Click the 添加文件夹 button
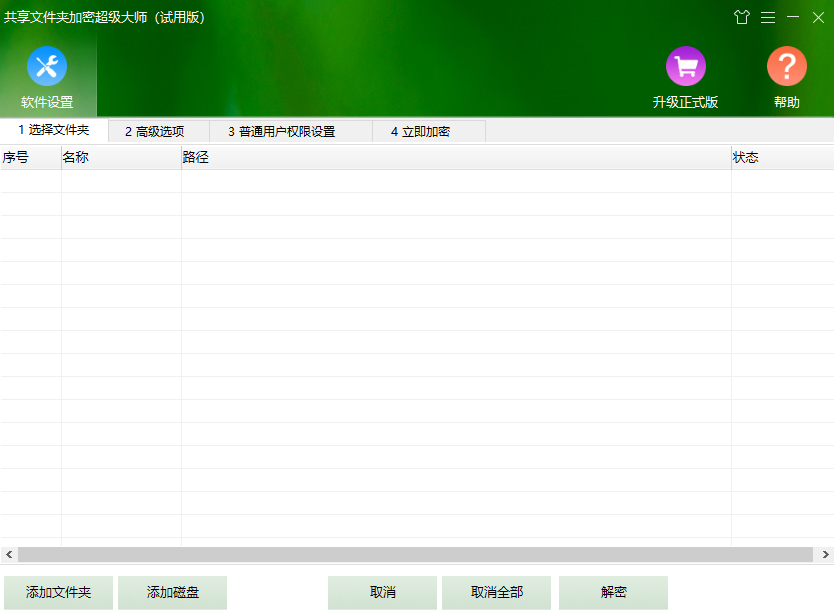 [x=57, y=592]
